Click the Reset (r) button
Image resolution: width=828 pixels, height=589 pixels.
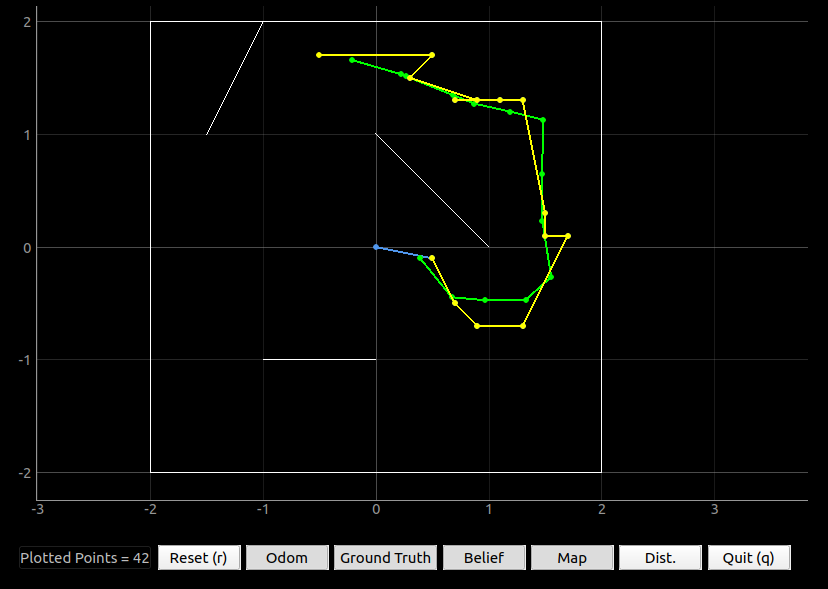(199, 558)
